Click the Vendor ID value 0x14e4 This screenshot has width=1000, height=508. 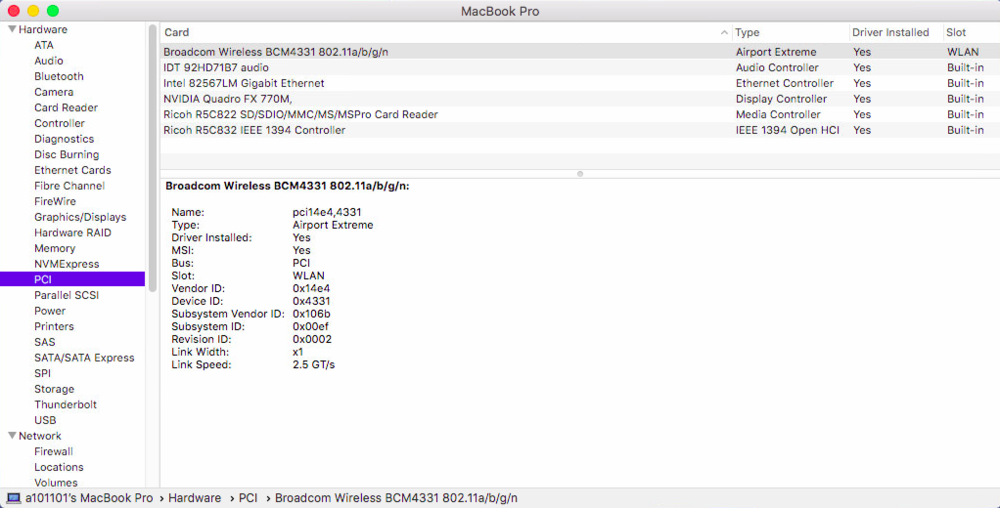[311, 288]
